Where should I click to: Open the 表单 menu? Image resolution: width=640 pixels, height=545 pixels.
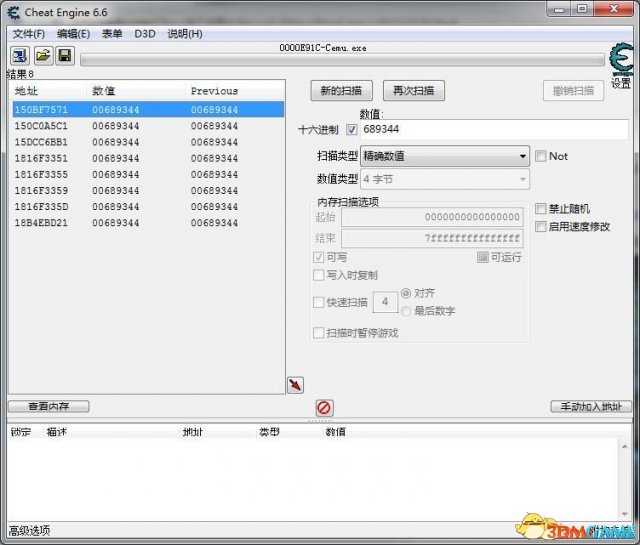click(x=112, y=33)
